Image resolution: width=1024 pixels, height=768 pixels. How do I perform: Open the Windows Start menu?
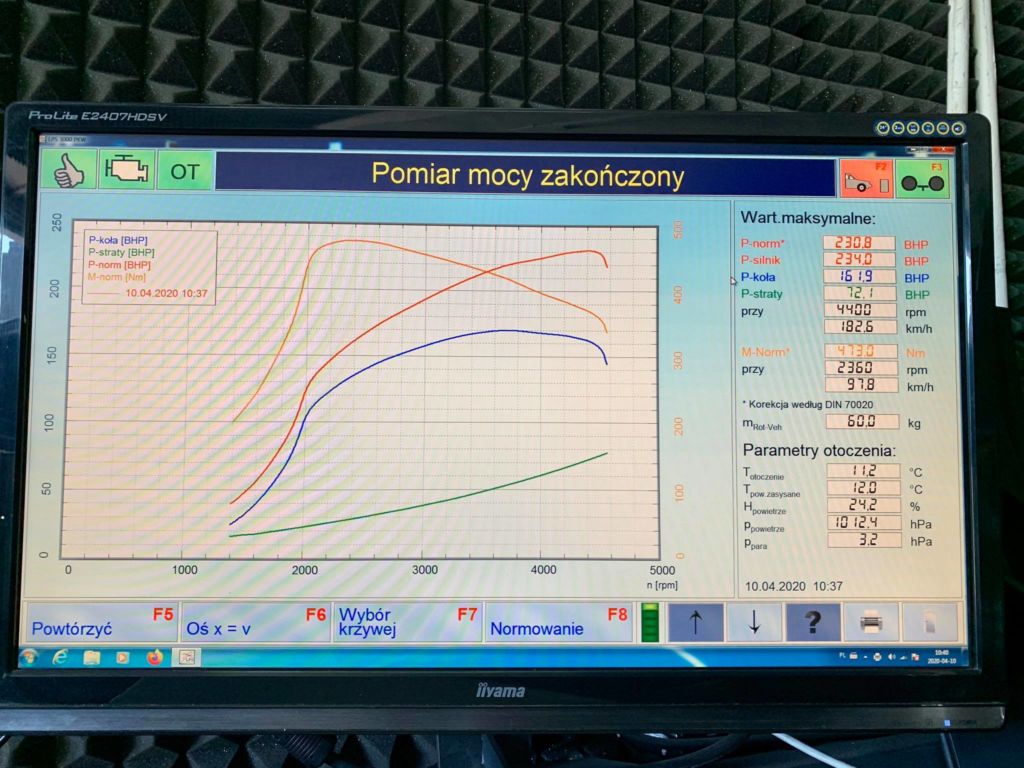(28, 658)
